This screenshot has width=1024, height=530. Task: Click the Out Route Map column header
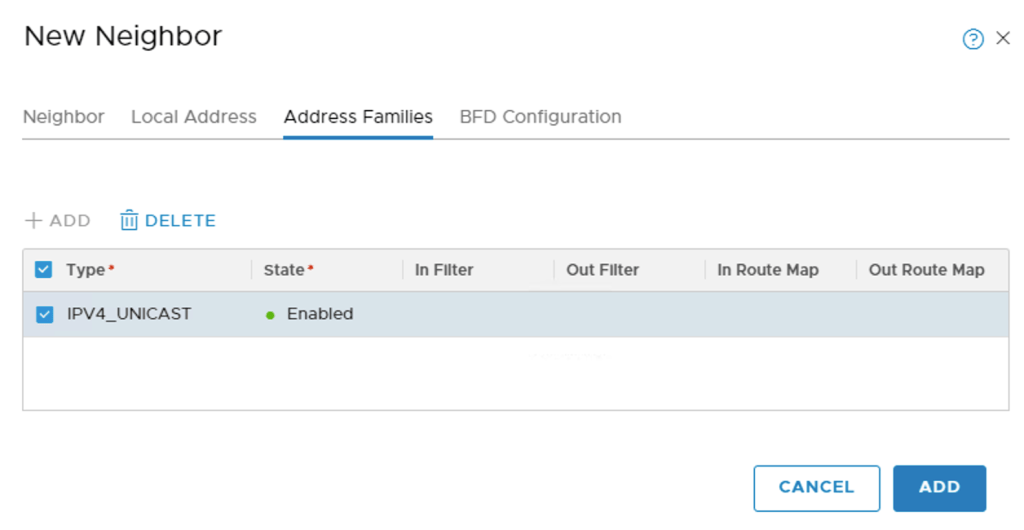tap(926, 270)
